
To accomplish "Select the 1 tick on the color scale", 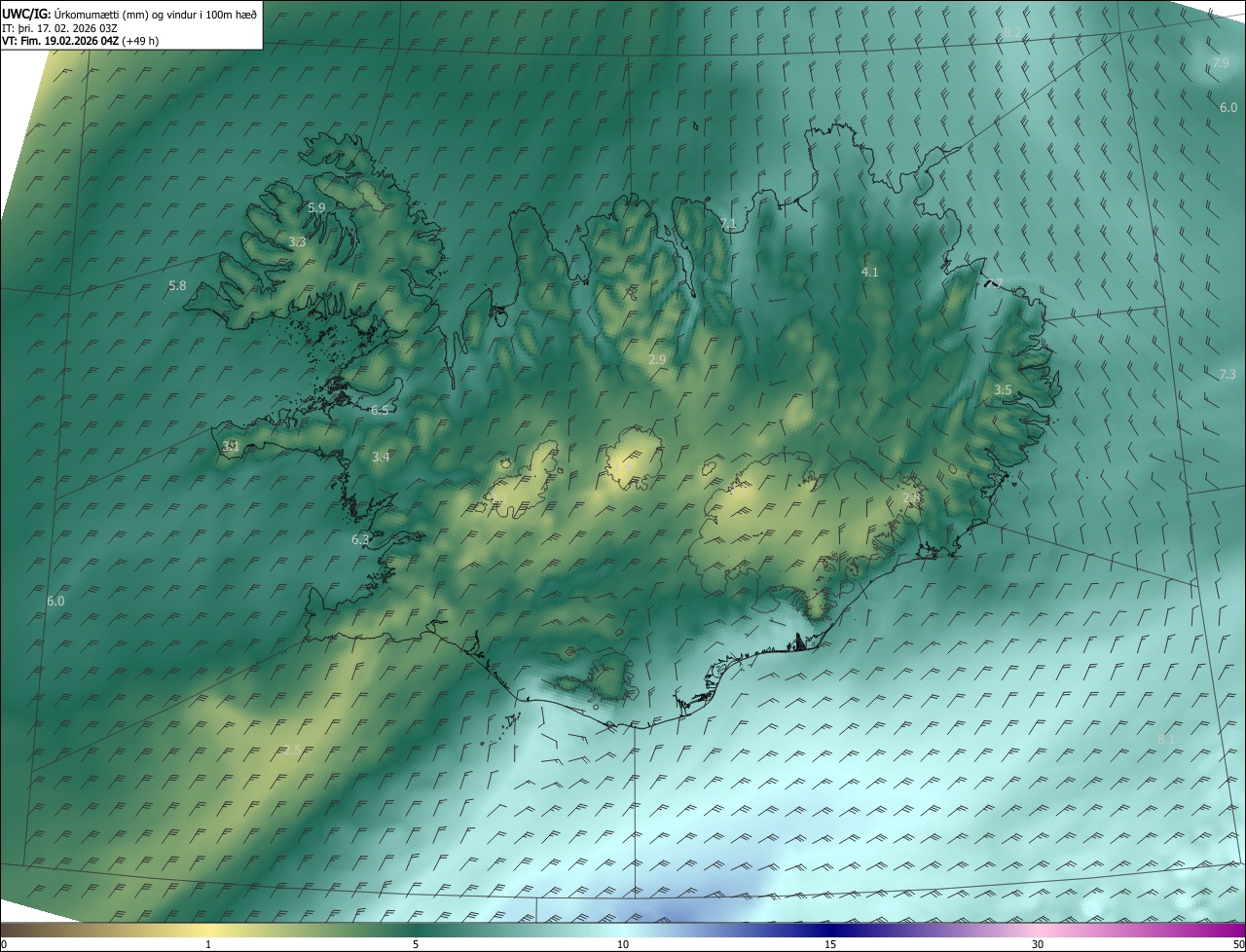I will coord(208,945).
